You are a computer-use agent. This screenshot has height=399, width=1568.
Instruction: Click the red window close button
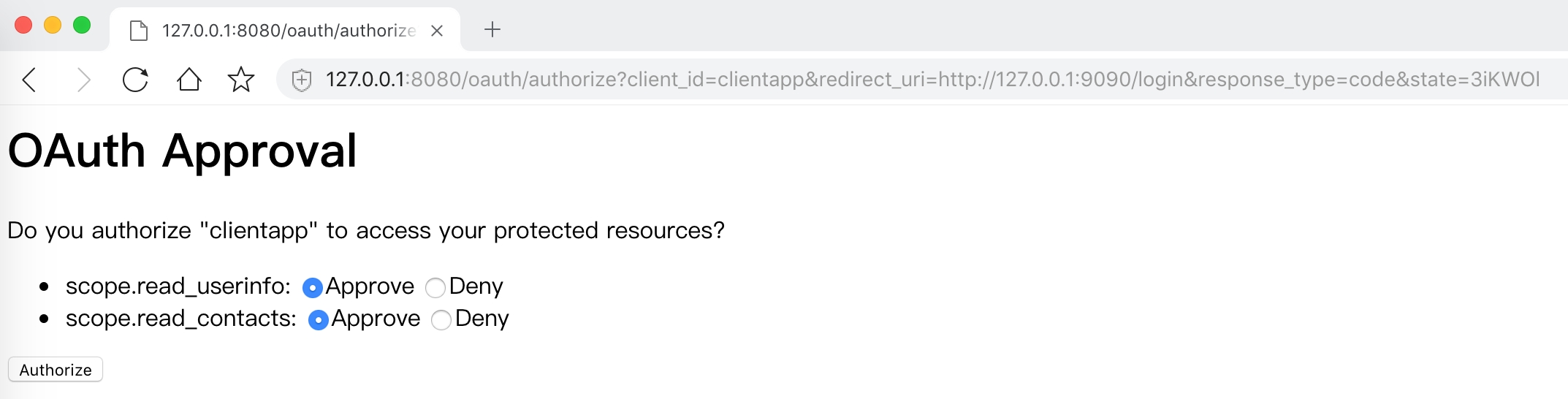click(x=23, y=26)
